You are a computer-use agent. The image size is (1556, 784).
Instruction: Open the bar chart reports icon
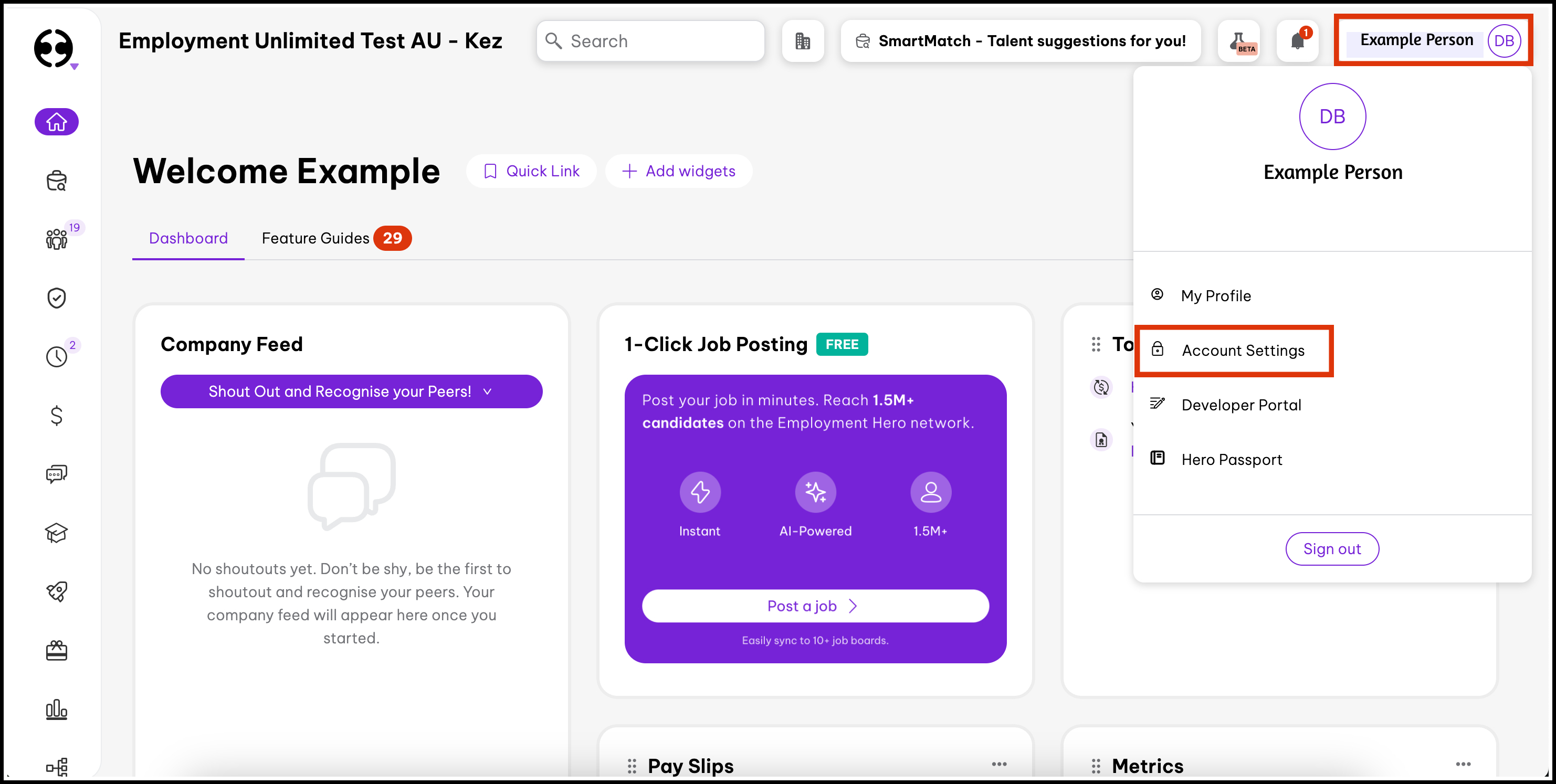point(56,709)
